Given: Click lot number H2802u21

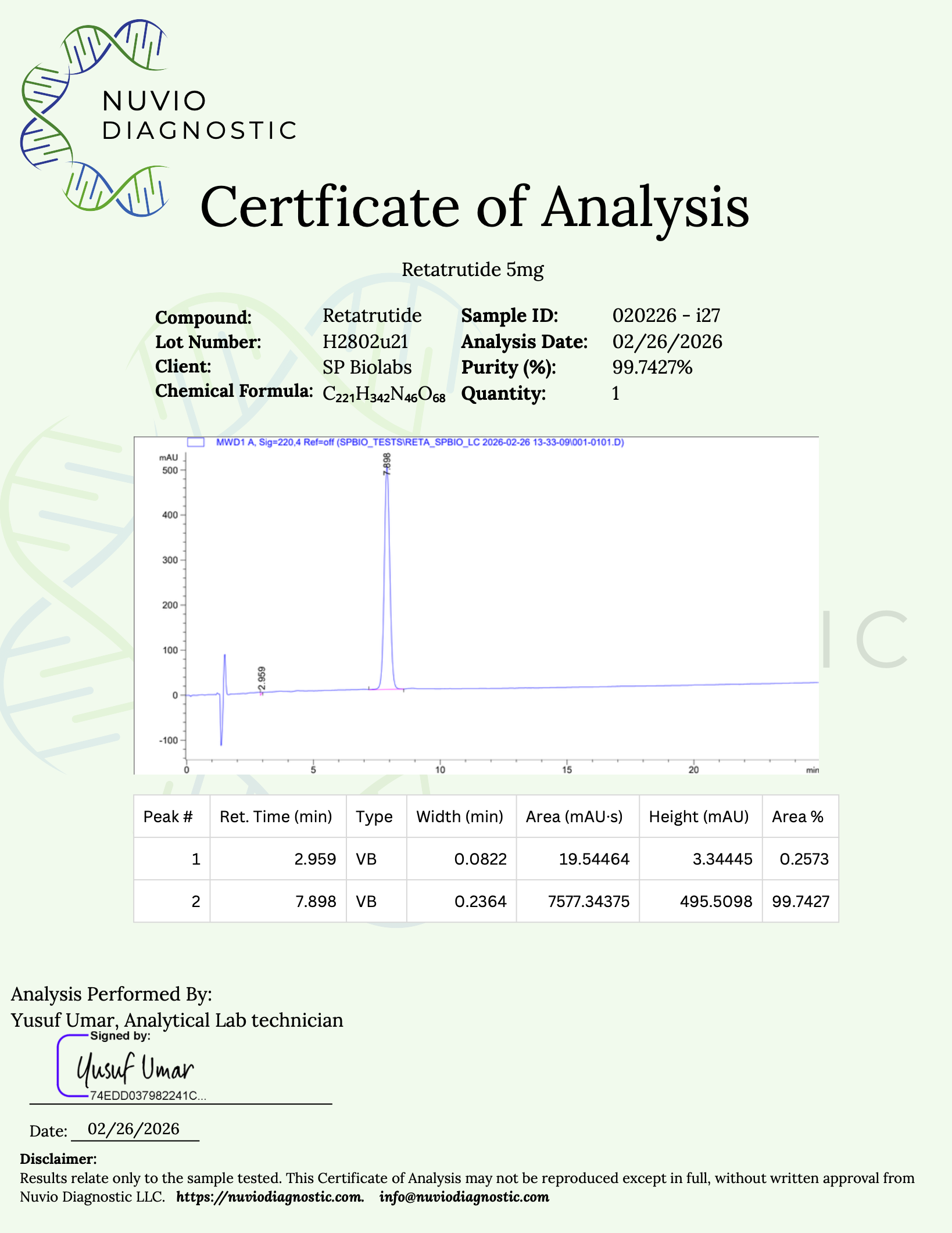Looking at the screenshot, I should click(x=366, y=342).
